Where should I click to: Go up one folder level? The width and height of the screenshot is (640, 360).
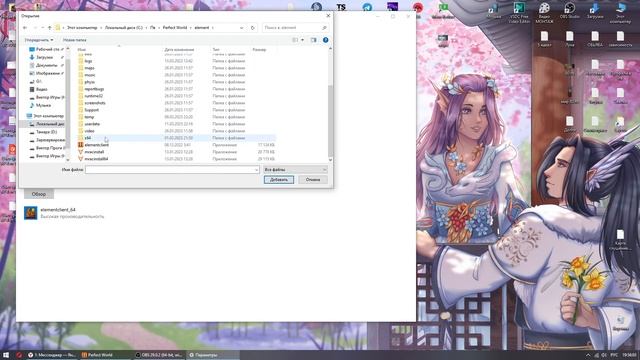[x=50, y=28]
